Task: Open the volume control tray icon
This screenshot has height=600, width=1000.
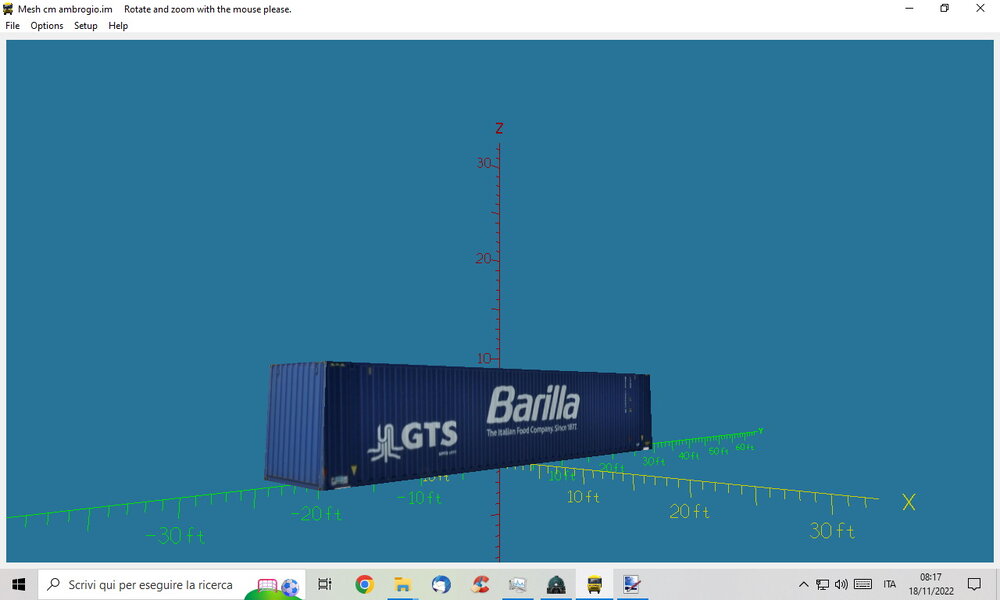Action: click(x=841, y=584)
